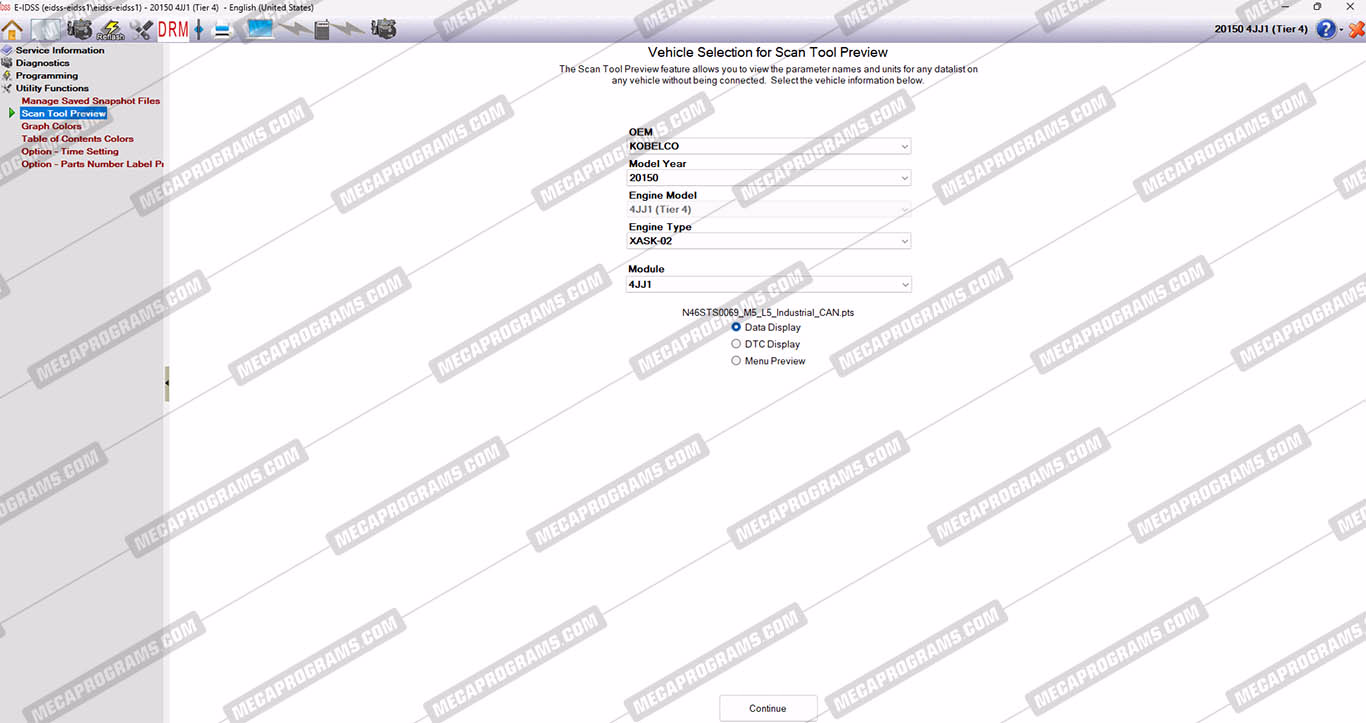Go to the Home icon
This screenshot has width=1366, height=723.
point(13,29)
